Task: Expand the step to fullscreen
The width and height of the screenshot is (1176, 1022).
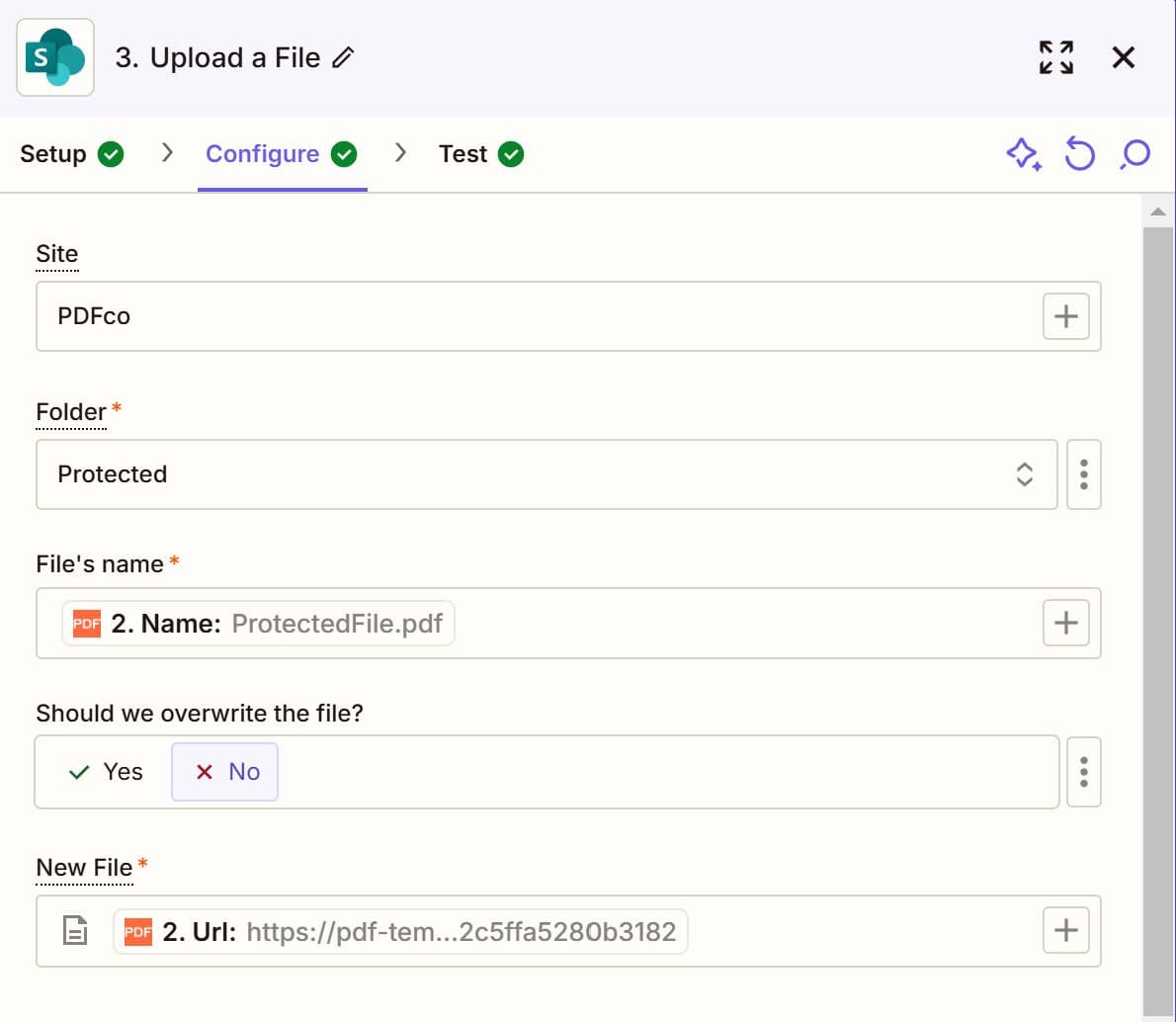Action: tap(1055, 57)
